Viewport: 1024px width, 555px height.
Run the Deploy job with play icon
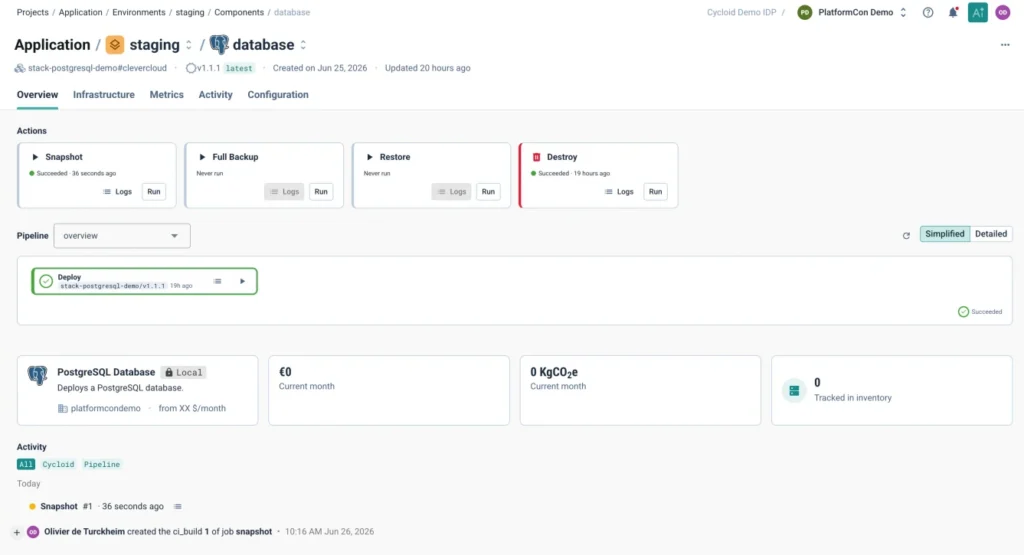242,281
